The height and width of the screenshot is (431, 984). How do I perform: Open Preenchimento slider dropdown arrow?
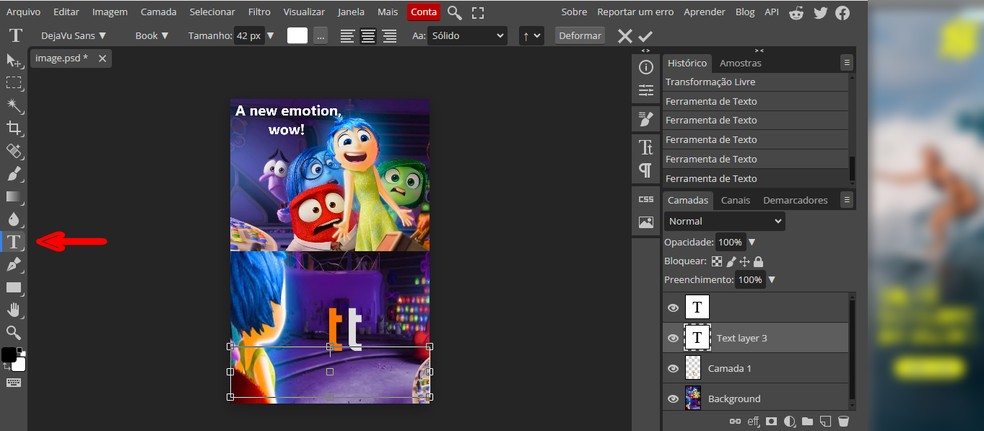(x=772, y=280)
